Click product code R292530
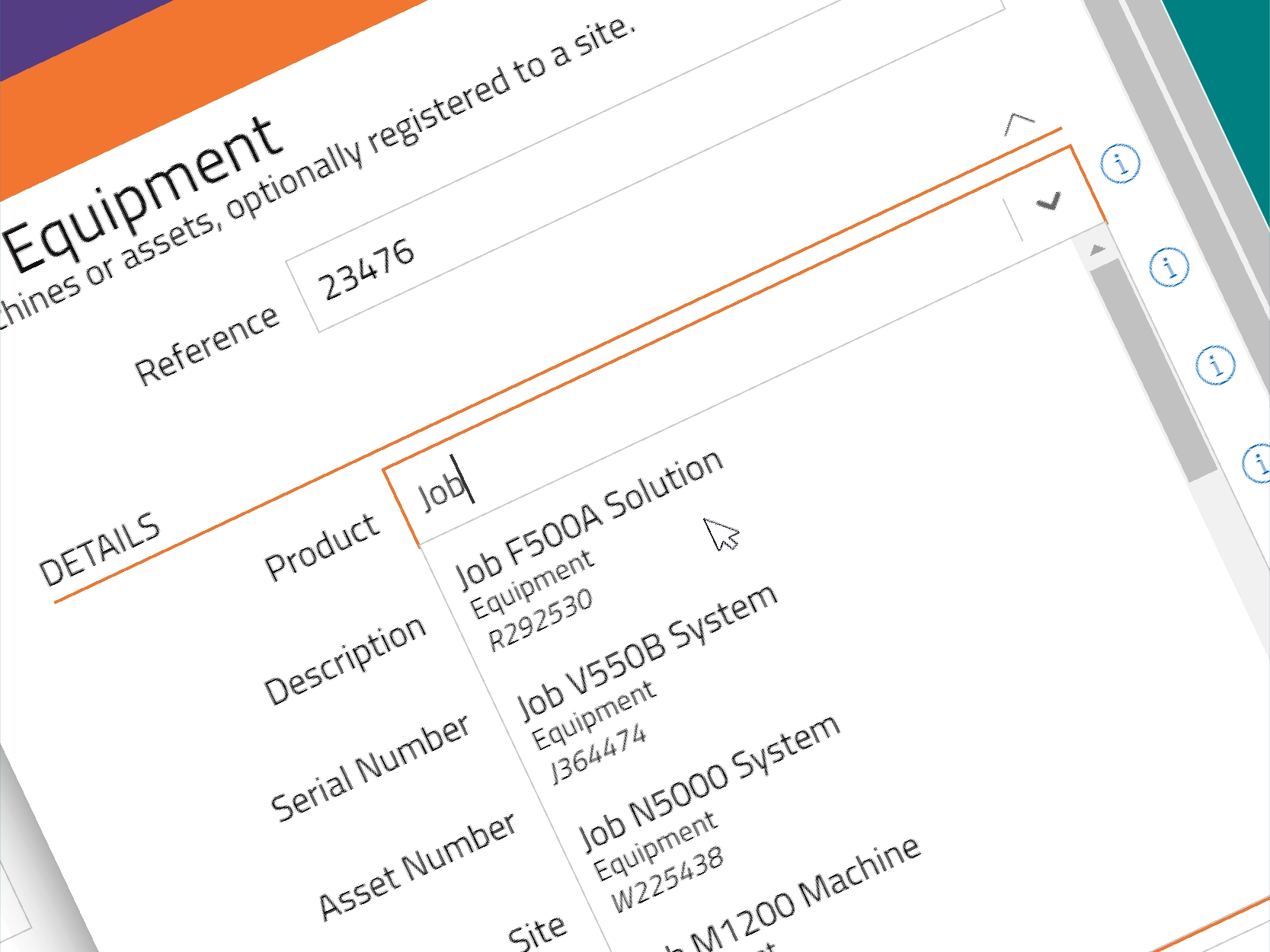Viewport: 1270px width, 952px height. [540, 620]
